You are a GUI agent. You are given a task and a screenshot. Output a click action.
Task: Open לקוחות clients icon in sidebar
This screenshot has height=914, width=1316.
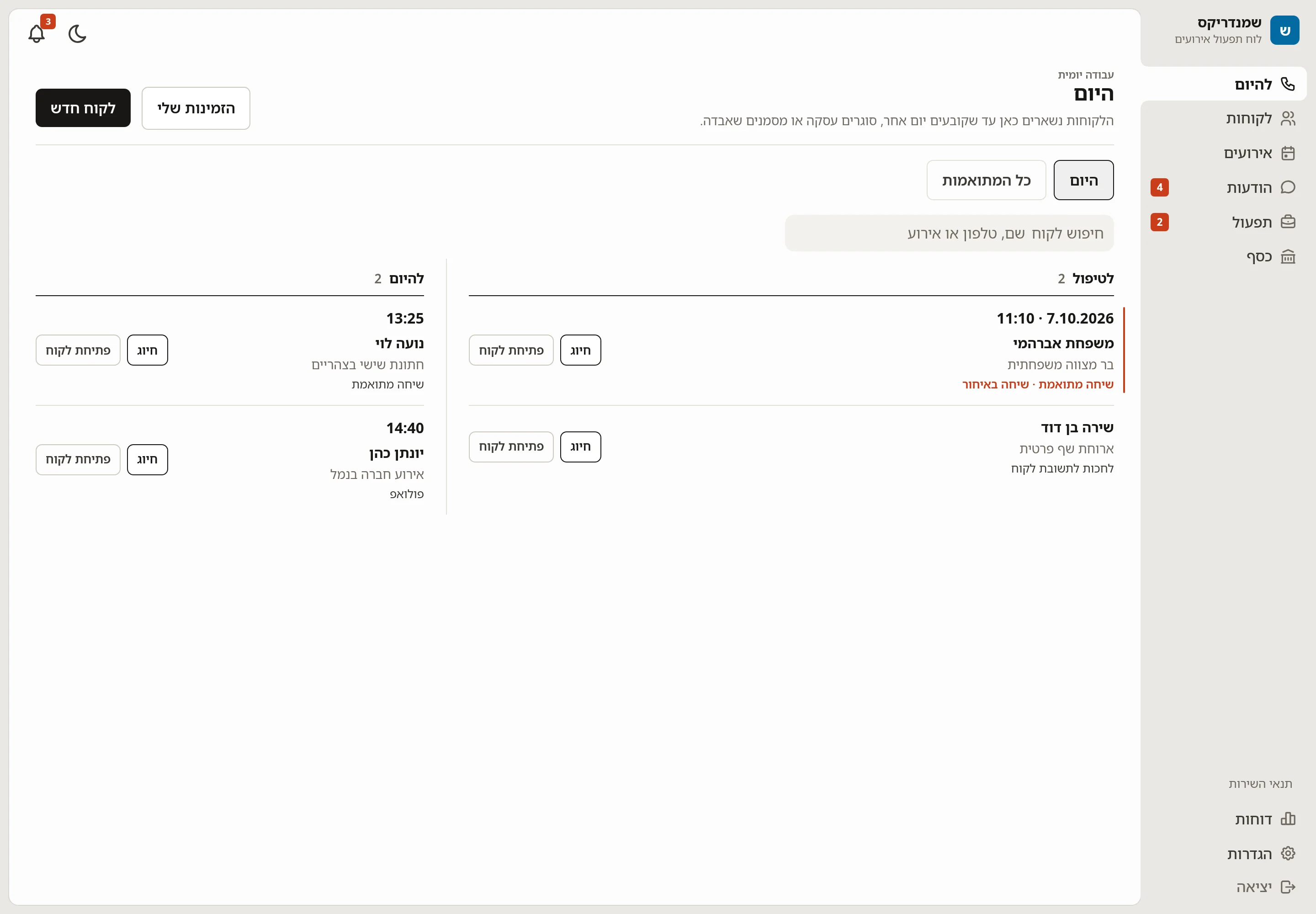tap(1287, 118)
